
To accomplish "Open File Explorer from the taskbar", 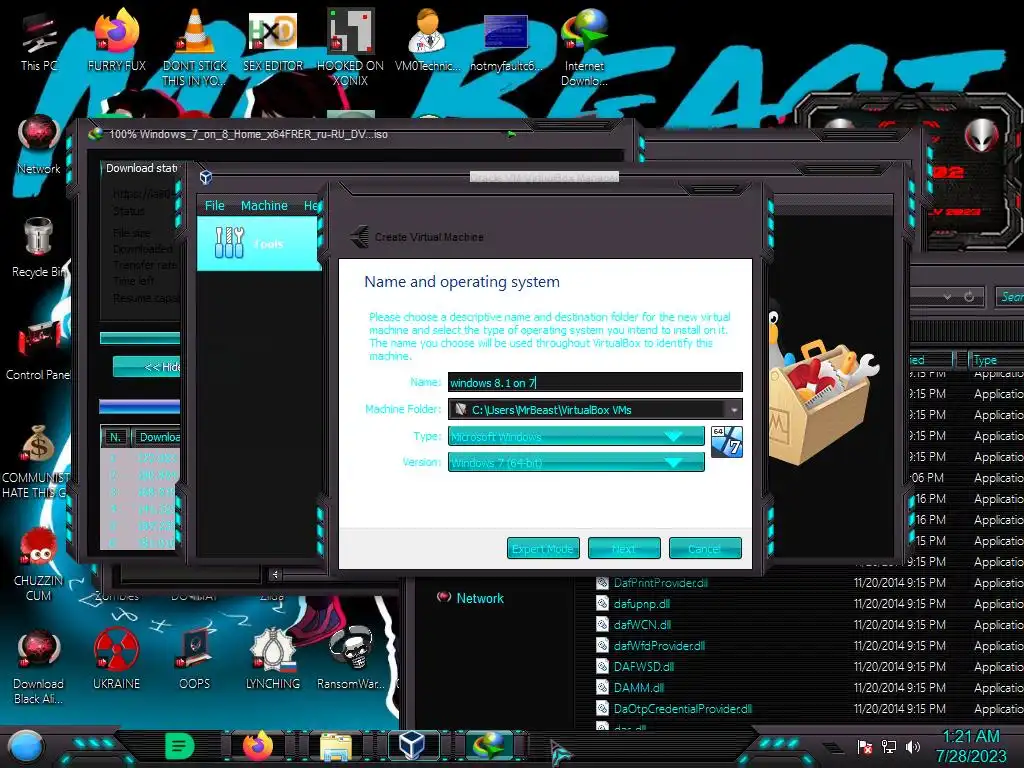I will [336, 746].
